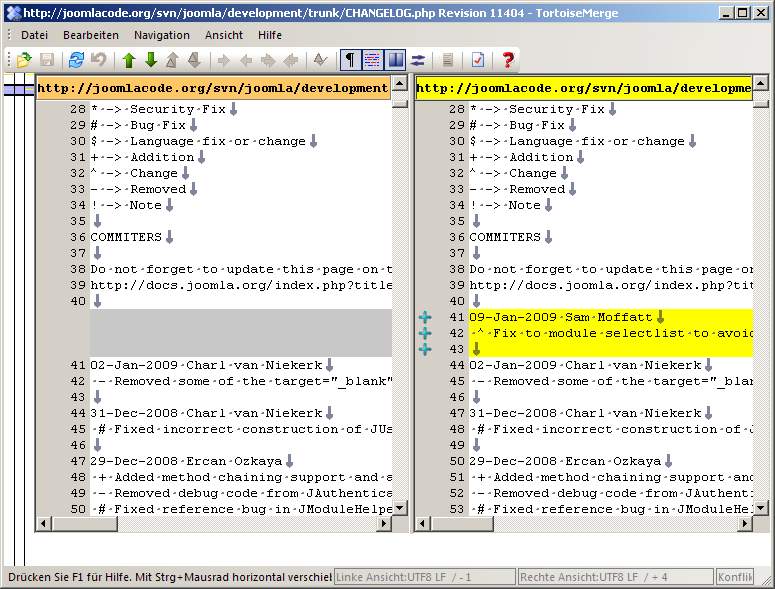Click the mark as resolved checkmark icon
This screenshot has height=589, width=775.
pyautogui.click(x=320, y=60)
